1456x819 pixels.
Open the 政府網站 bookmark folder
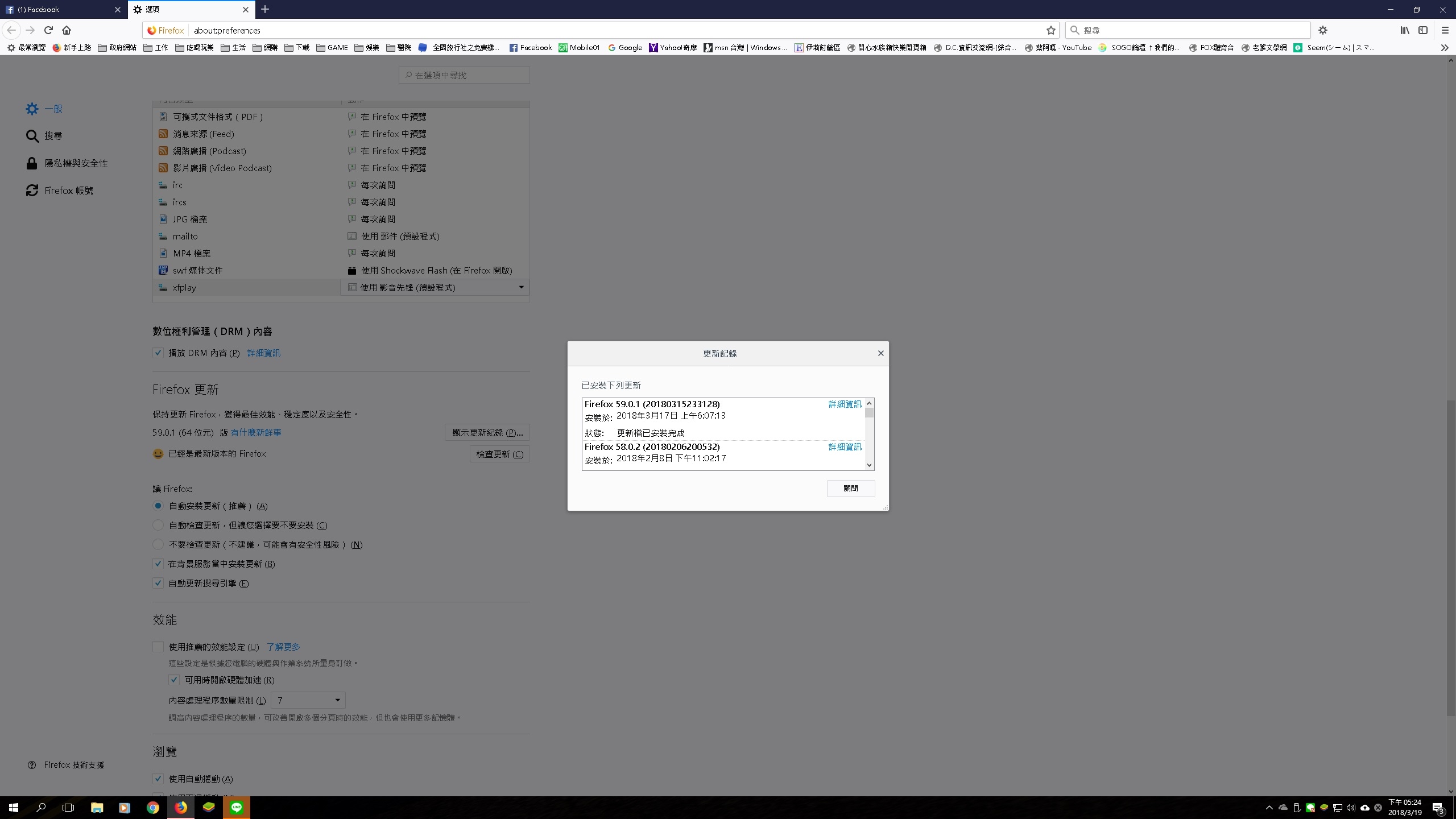117,48
